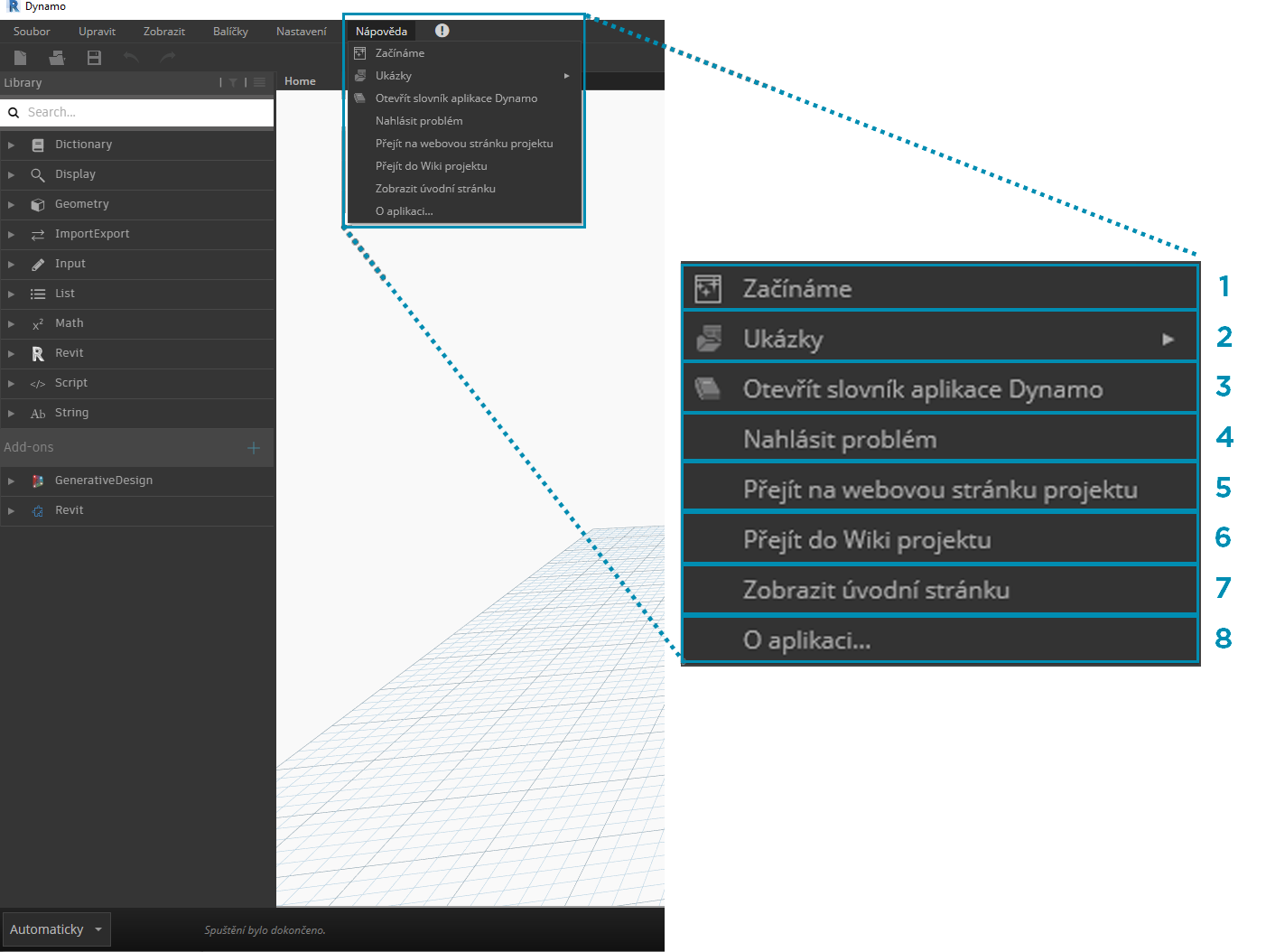Expand the library Revit category arrow
Image resolution: width=1266 pixels, height=952 pixels.
[x=11, y=353]
